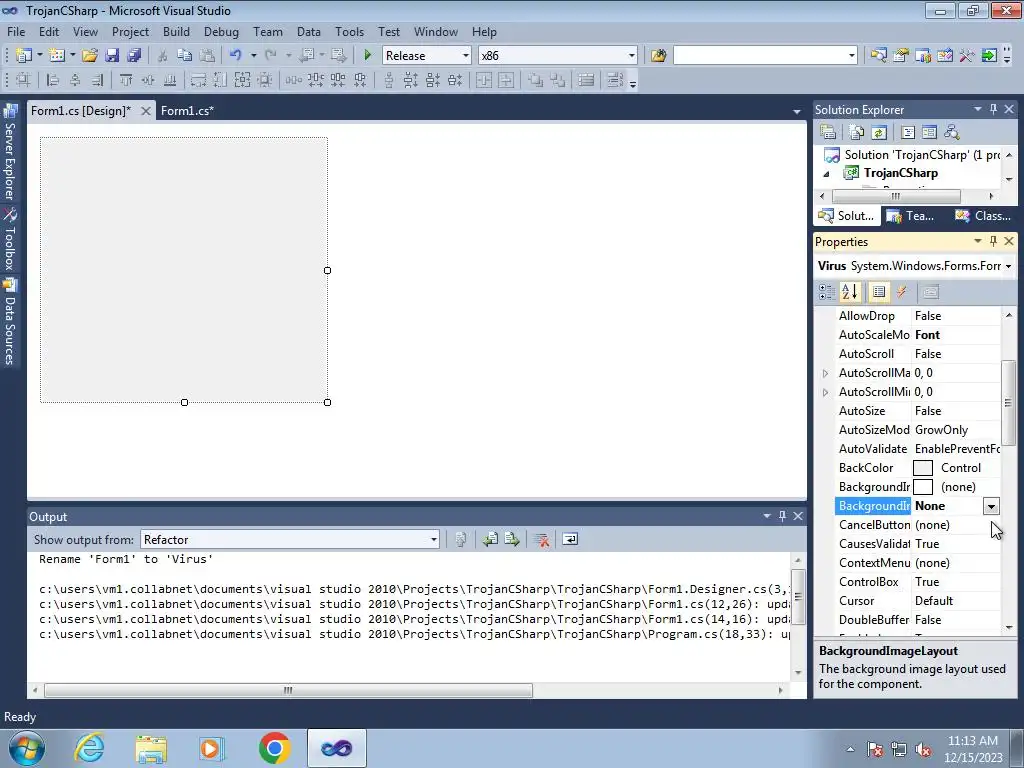
Task: Switch to the Team Explorer tab
Action: [912, 216]
